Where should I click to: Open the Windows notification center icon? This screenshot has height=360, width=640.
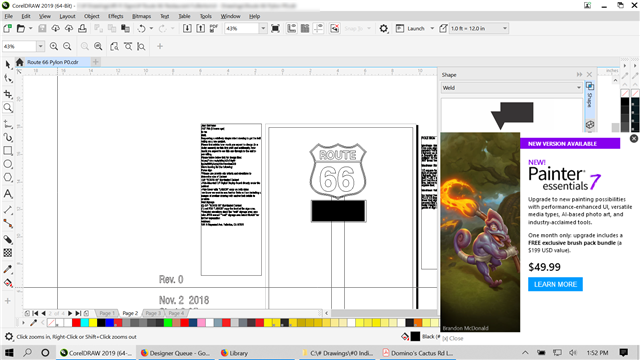click(x=624, y=353)
